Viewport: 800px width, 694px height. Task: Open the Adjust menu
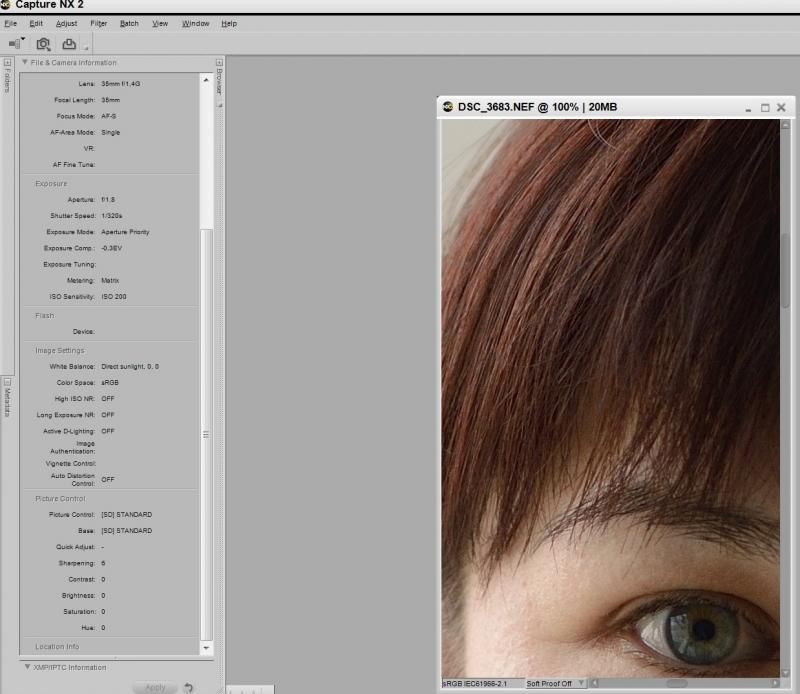point(66,23)
